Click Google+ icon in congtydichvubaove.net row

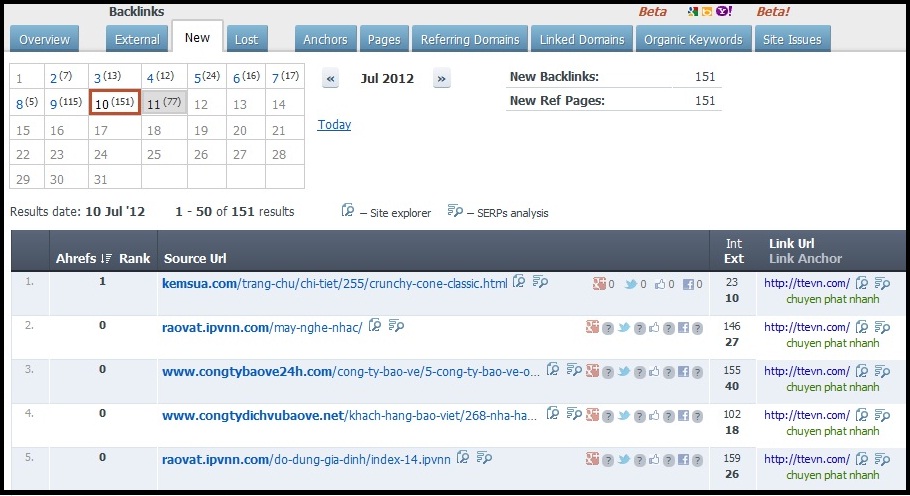(592, 415)
